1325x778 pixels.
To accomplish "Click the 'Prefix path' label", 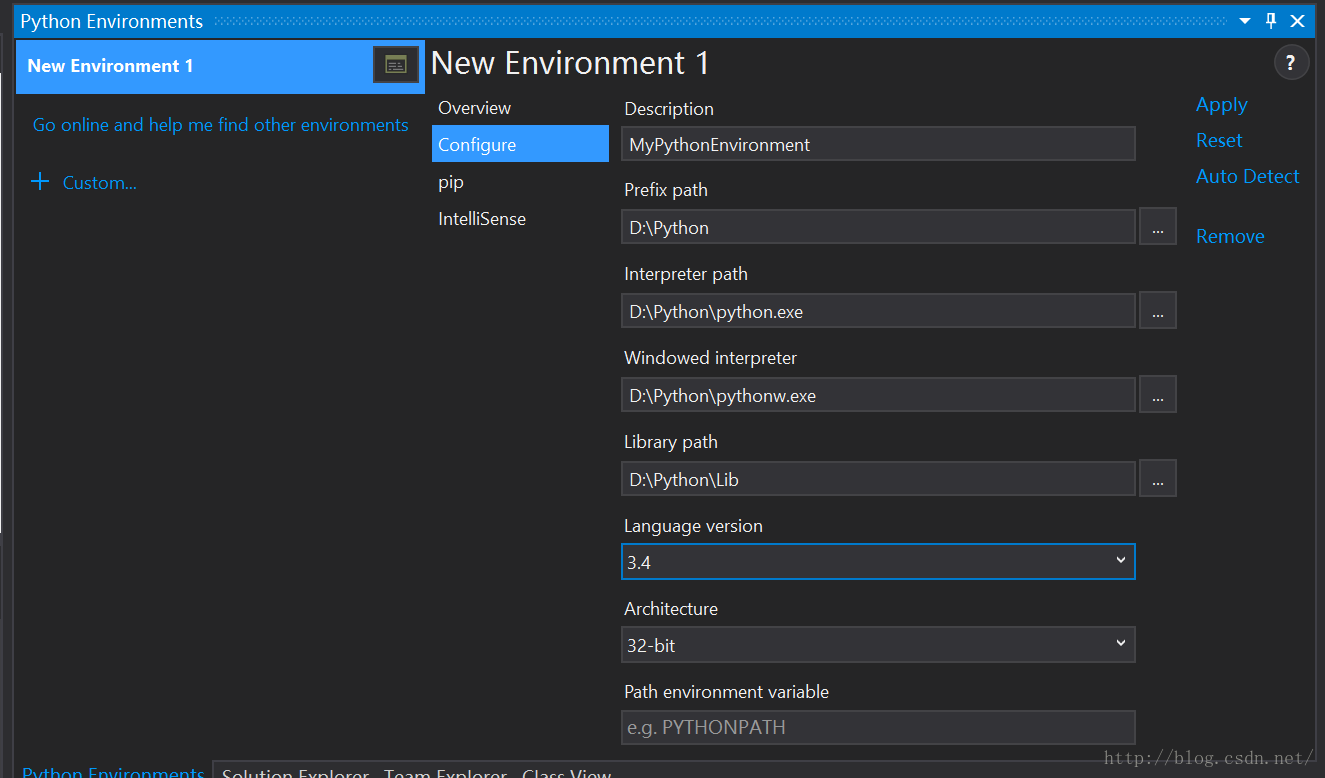I will [666, 190].
